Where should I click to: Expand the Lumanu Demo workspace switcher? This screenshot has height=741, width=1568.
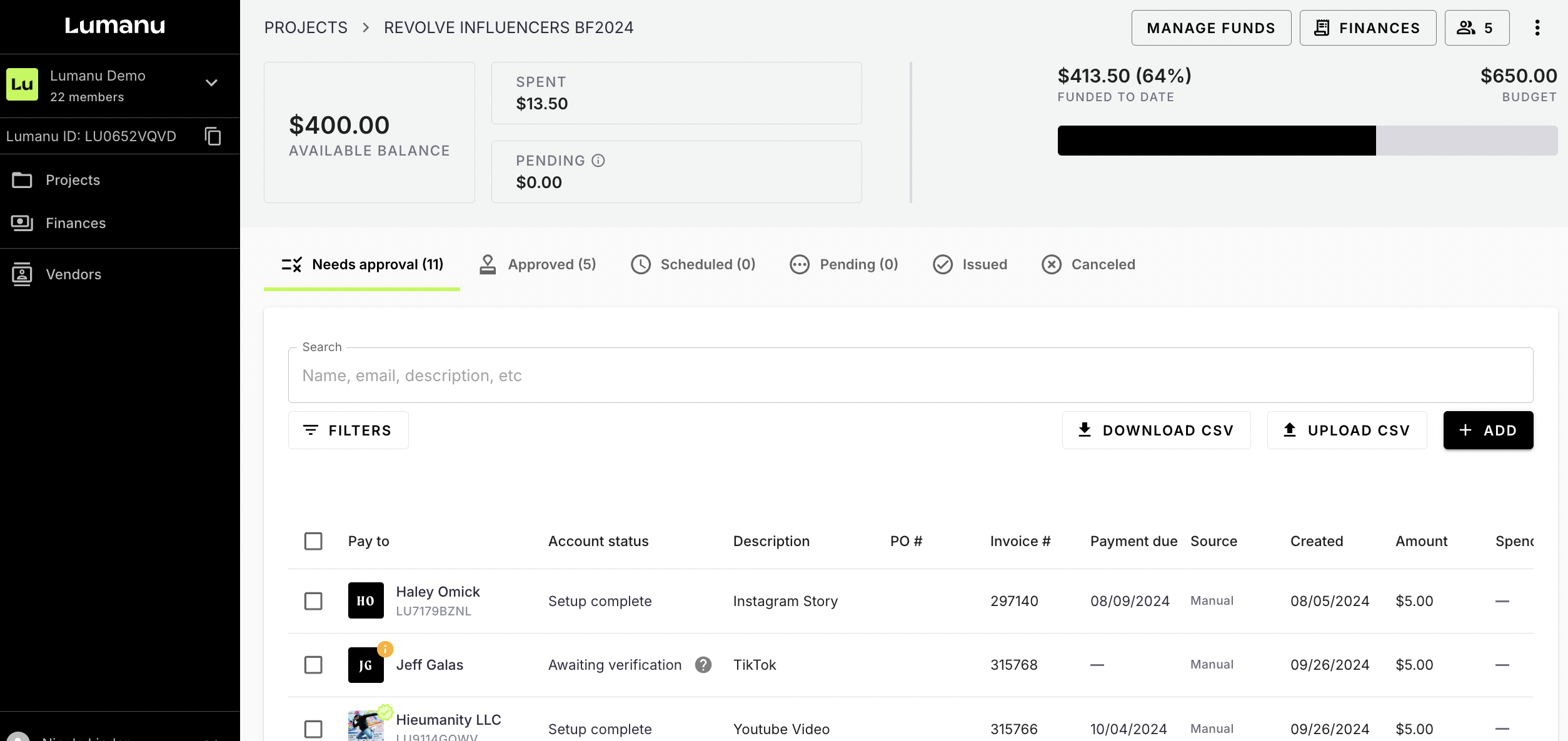(211, 83)
